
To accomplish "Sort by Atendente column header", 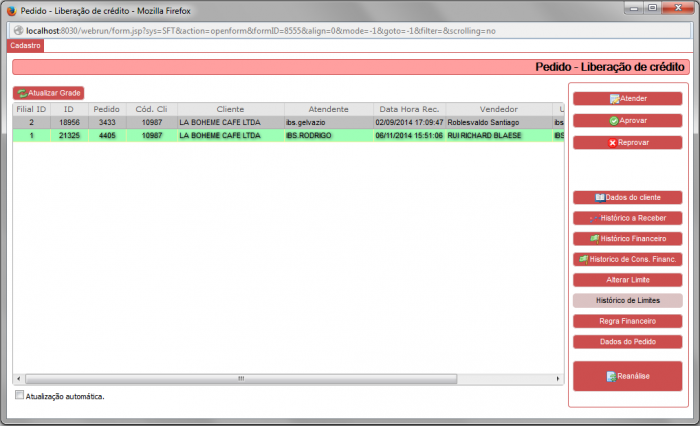I will [x=329, y=109].
